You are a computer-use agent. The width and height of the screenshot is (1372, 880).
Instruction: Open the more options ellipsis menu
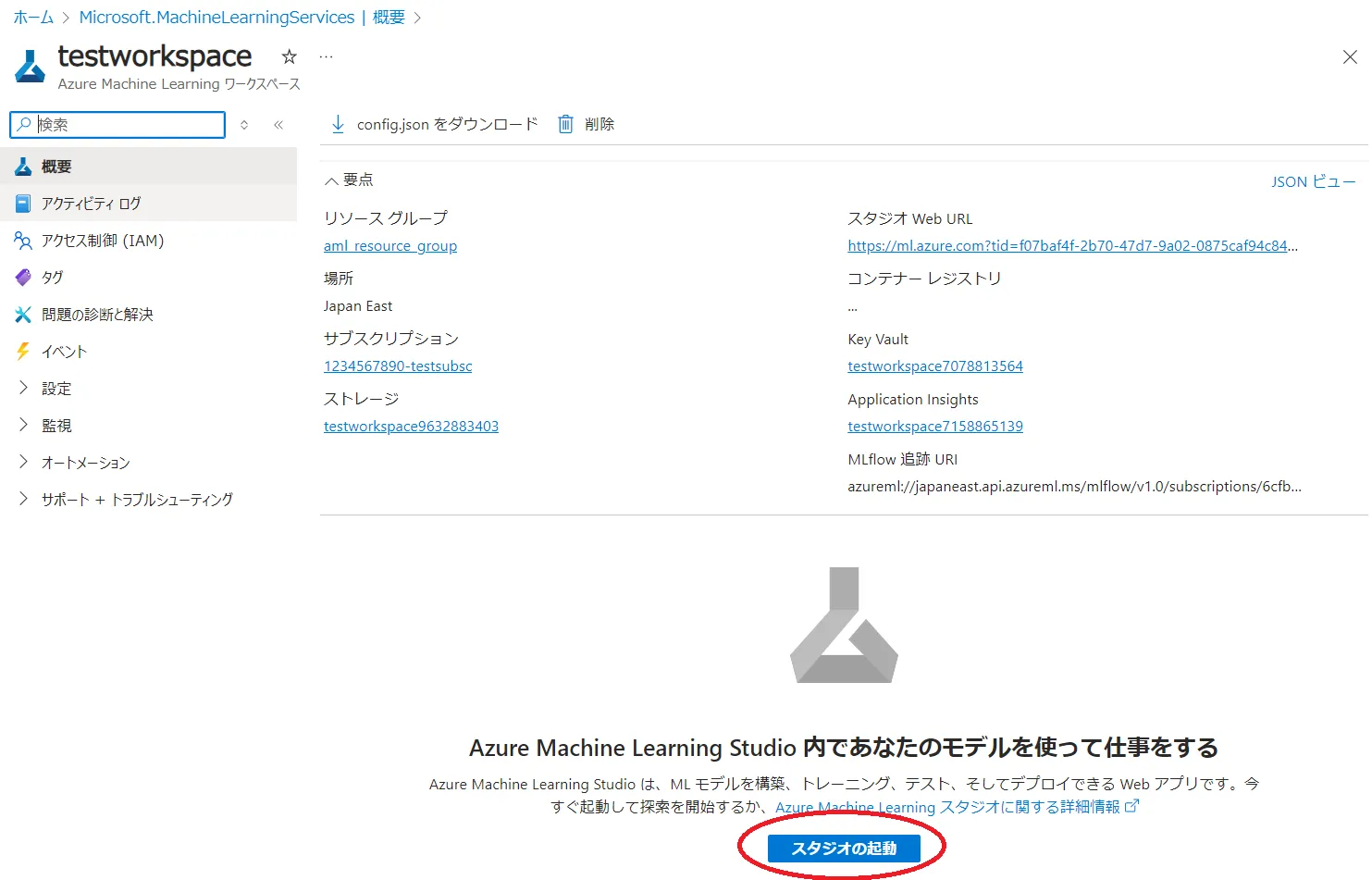tap(326, 56)
